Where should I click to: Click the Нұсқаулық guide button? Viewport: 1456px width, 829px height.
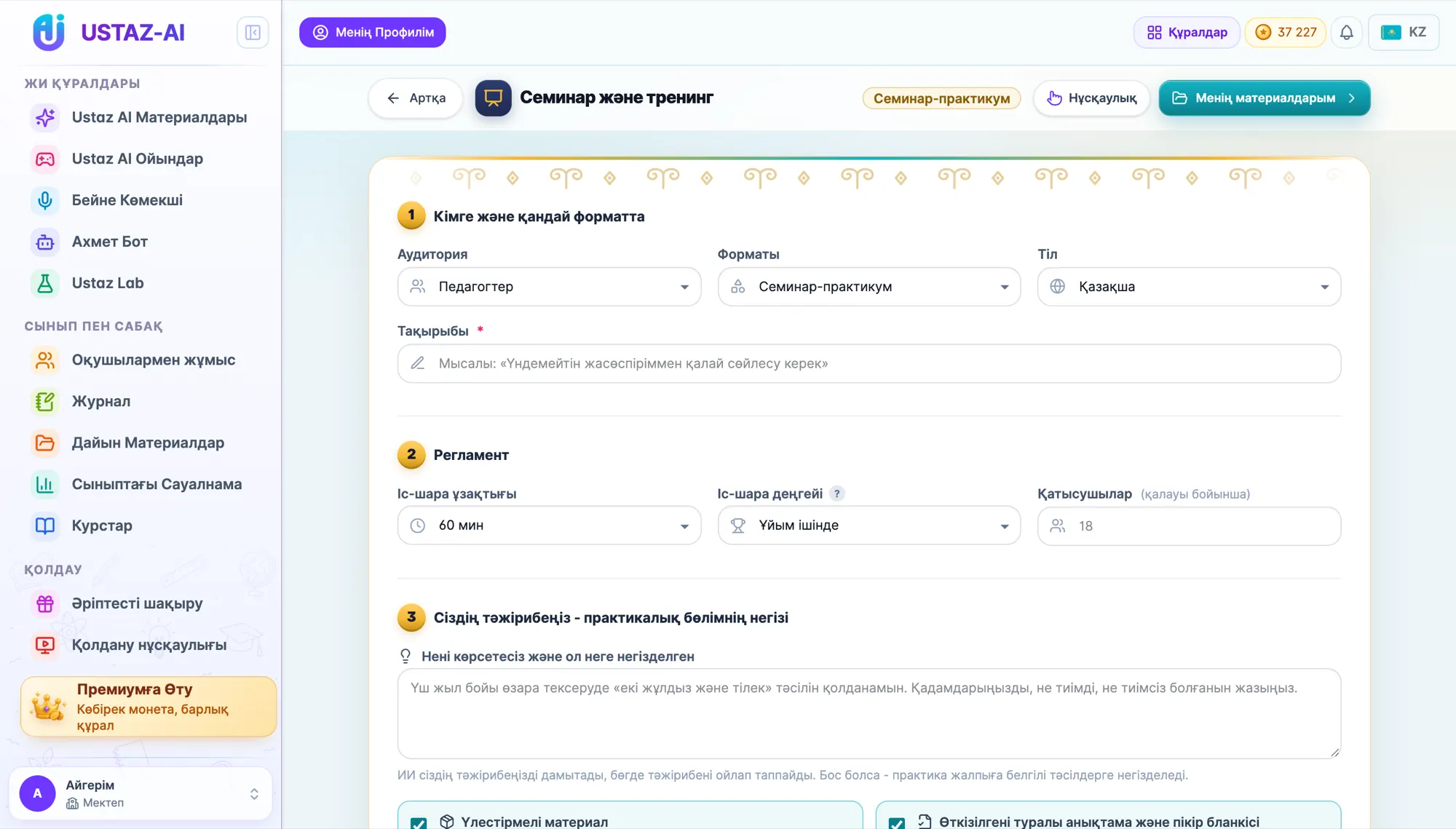1091,98
